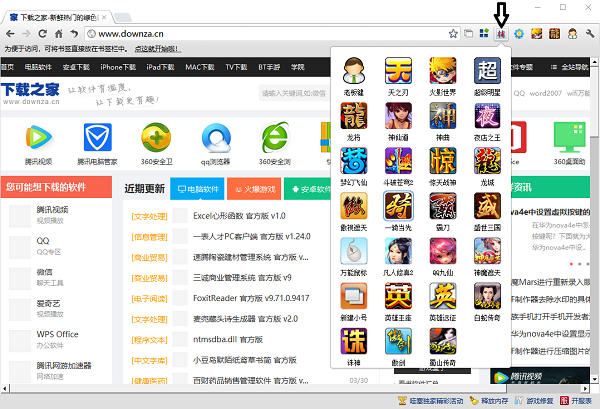Launch 英雄王座 game icon

click(398, 297)
